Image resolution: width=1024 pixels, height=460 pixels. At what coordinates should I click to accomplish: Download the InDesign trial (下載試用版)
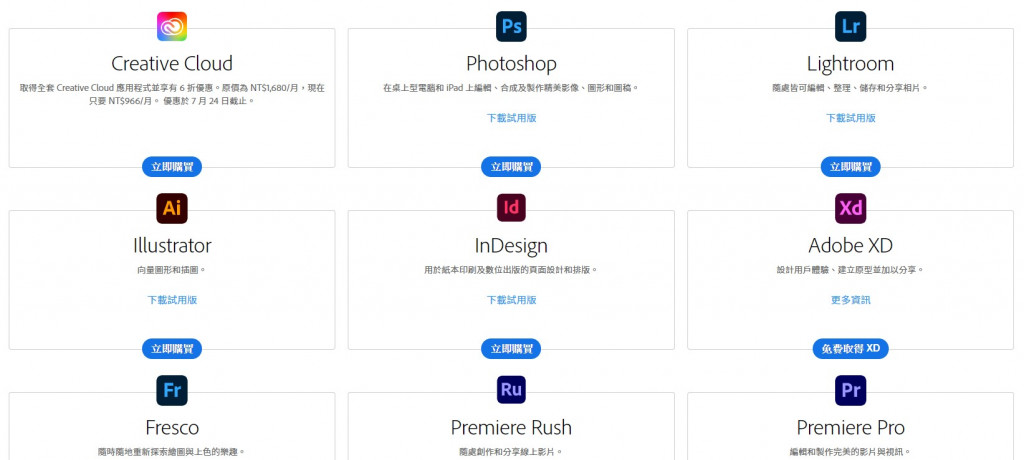511,300
